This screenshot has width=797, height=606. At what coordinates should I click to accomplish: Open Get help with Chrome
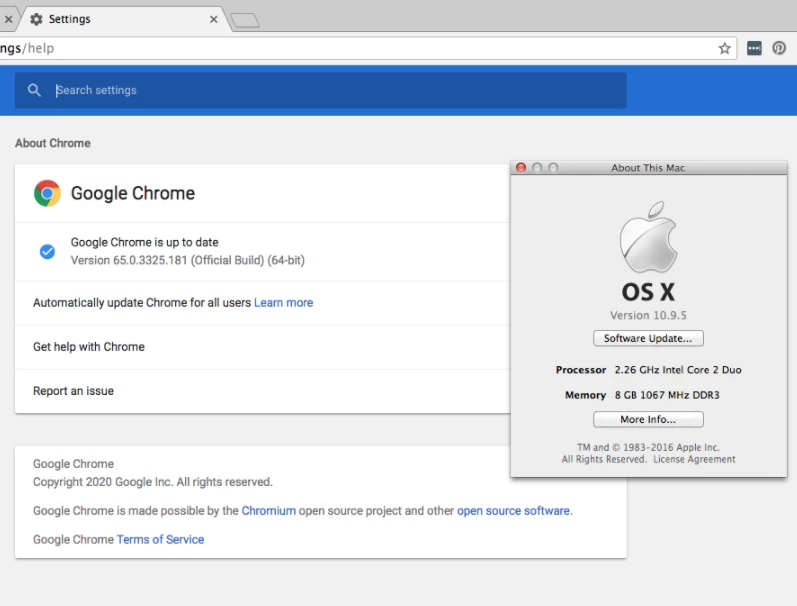coord(262,347)
